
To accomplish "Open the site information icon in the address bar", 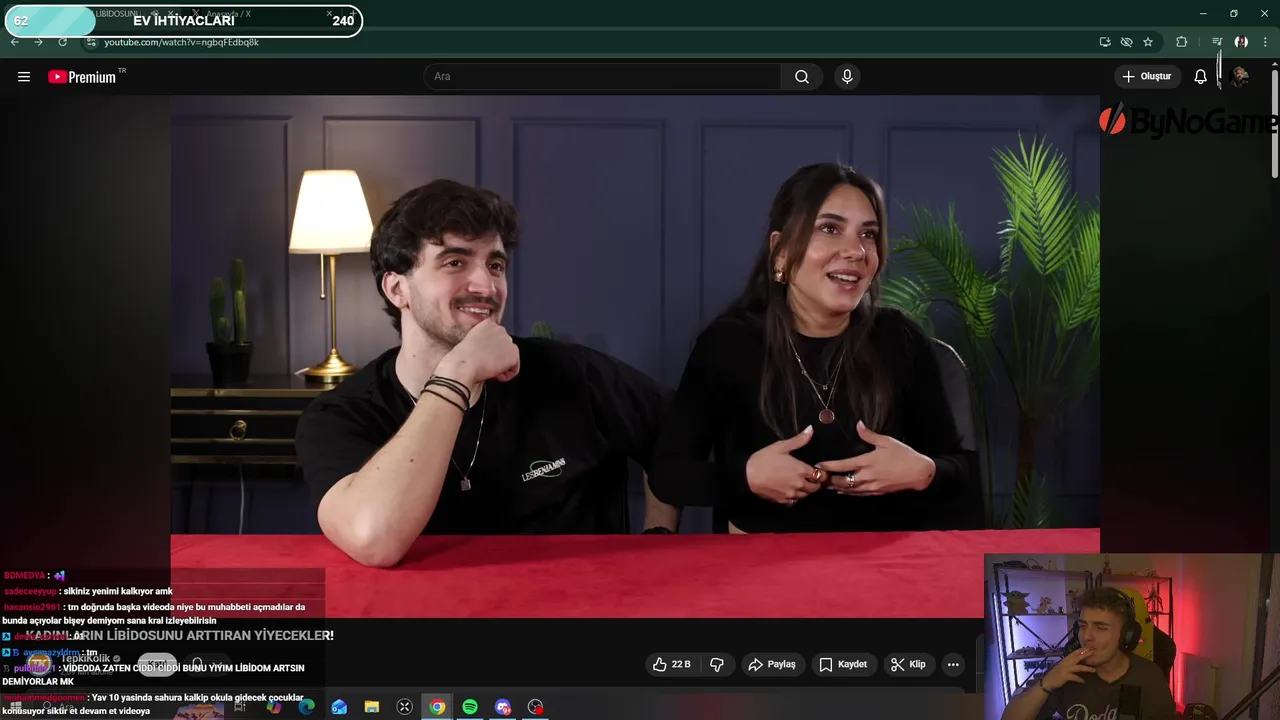I will (x=91, y=42).
